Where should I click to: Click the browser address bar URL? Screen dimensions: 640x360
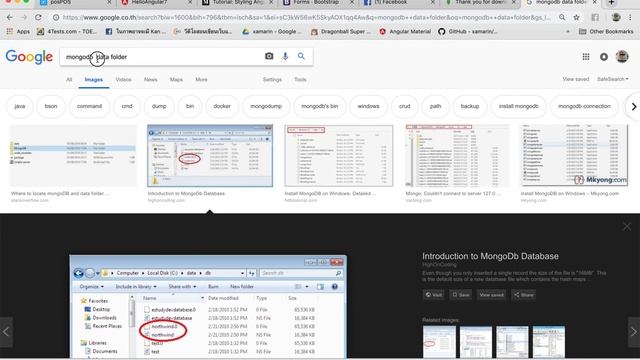coord(306,18)
